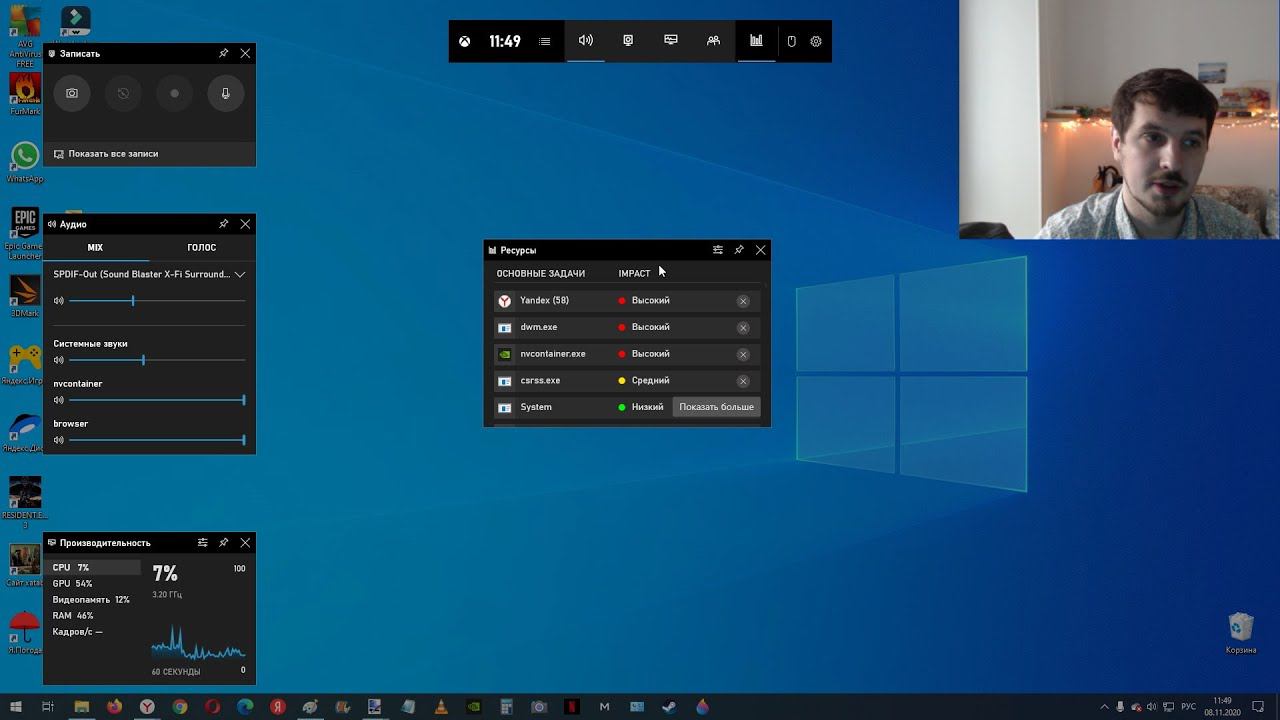Click Показать все записи link

pyautogui.click(x=113, y=154)
